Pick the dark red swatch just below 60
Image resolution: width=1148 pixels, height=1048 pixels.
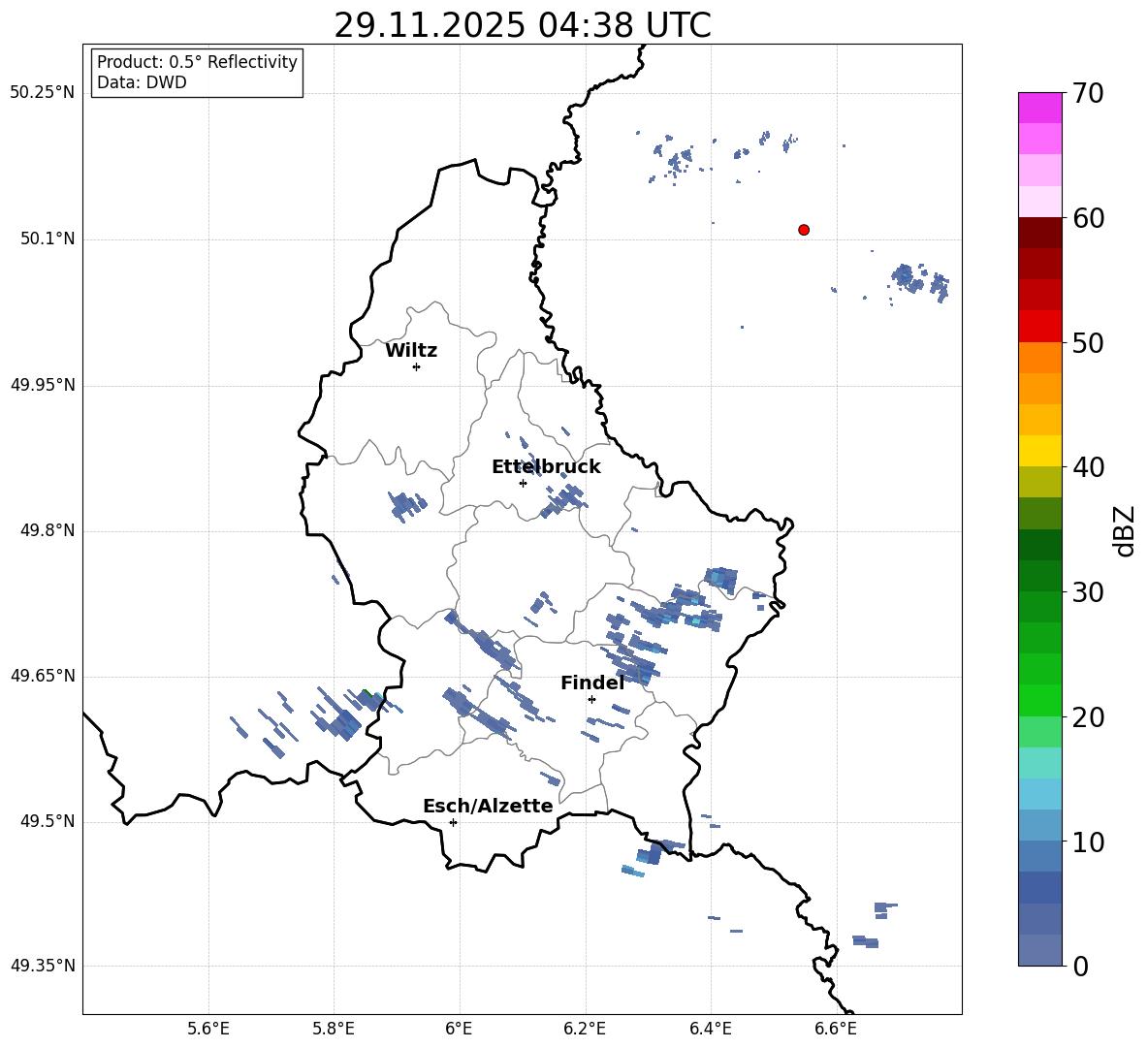[x=1040, y=233]
